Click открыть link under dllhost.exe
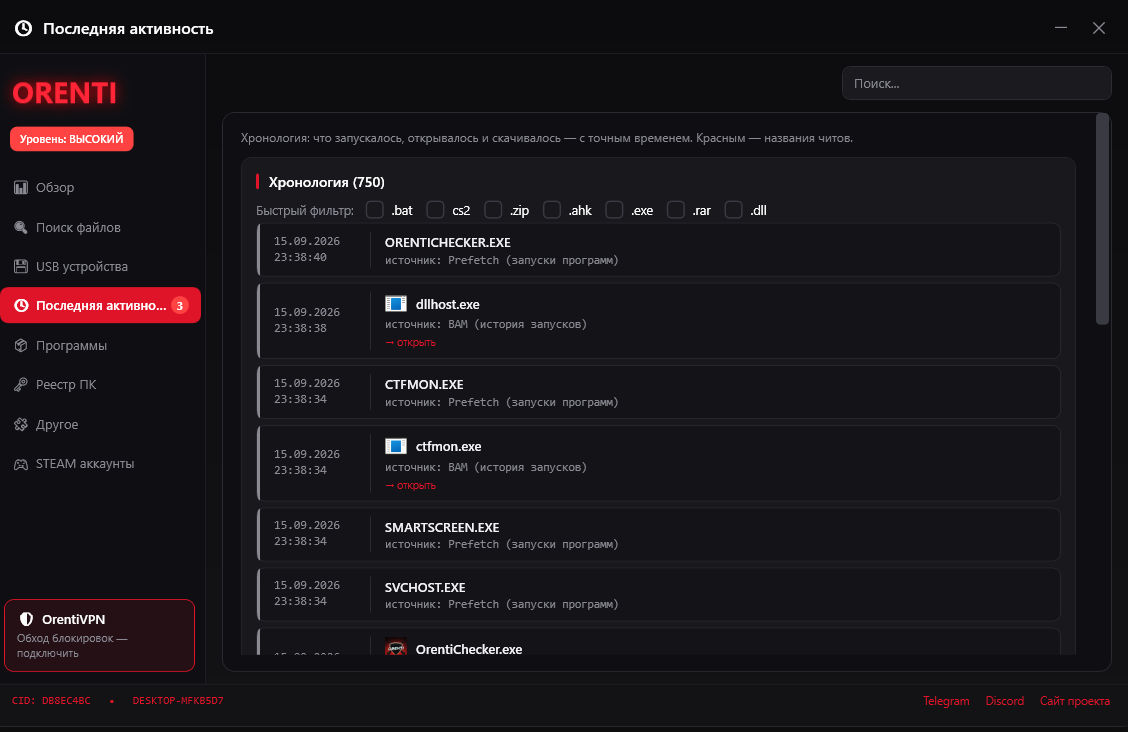1128x732 pixels. click(x=410, y=342)
